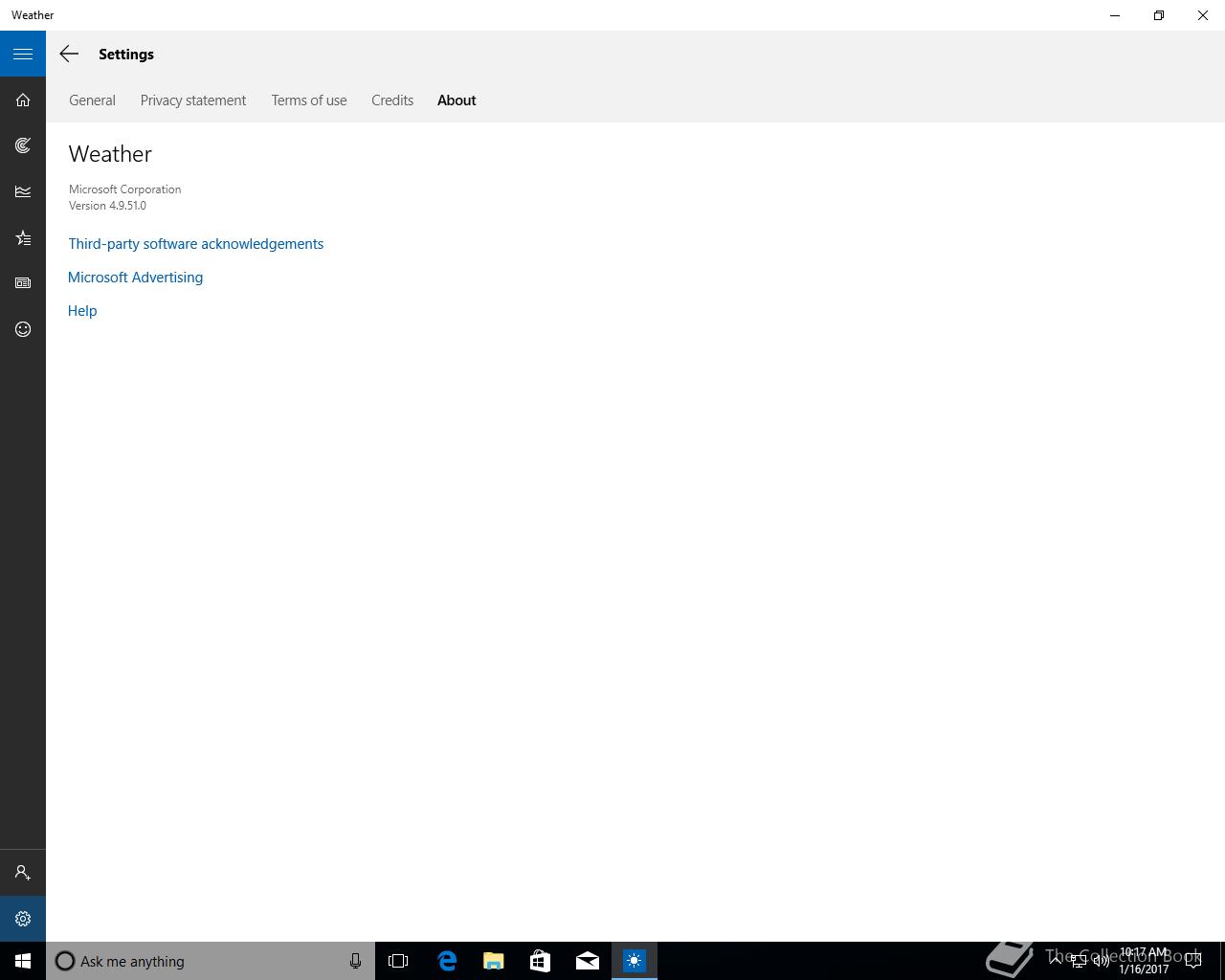
Task: Click the Cortana microphone icon
Action: coord(355,961)
